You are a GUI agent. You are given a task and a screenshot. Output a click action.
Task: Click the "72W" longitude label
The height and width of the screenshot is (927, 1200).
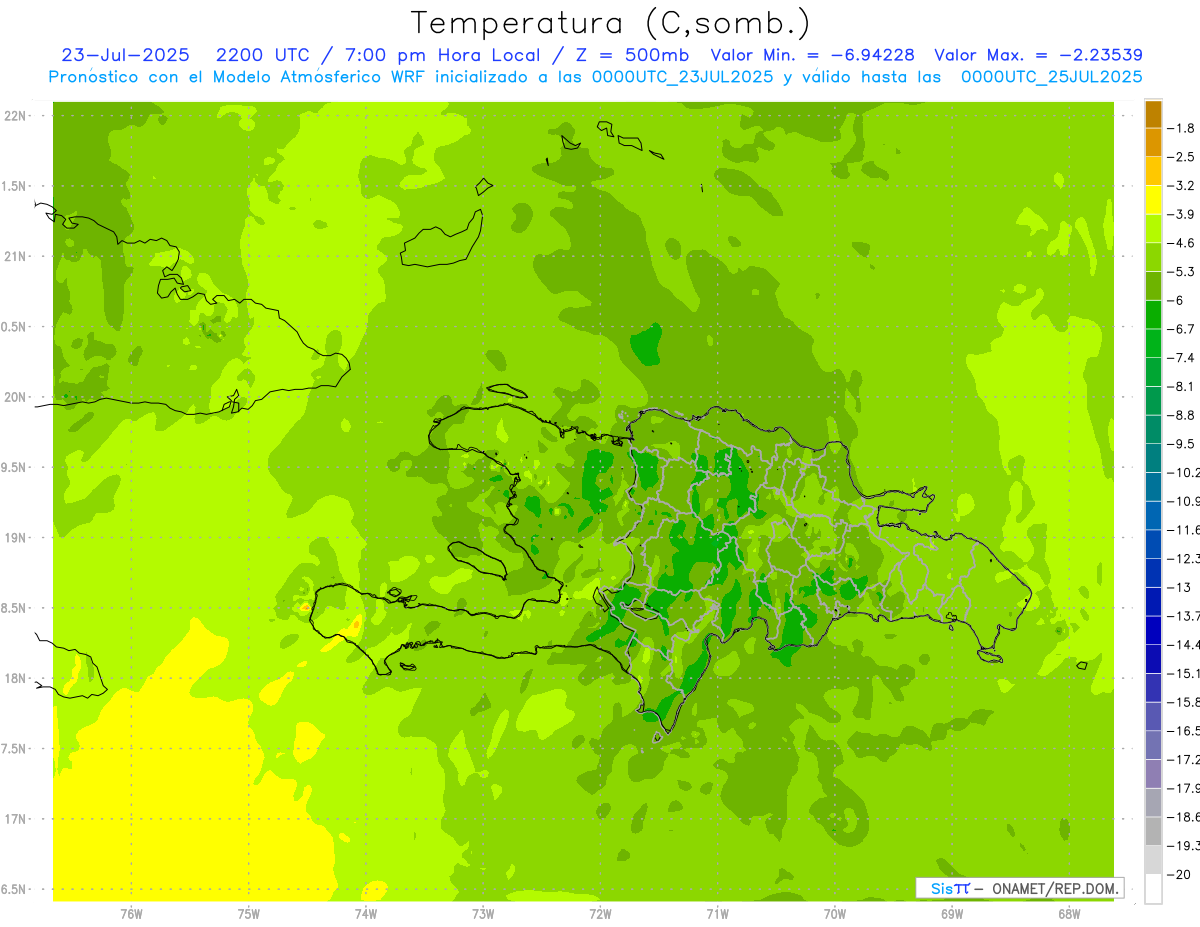point(600,913)
